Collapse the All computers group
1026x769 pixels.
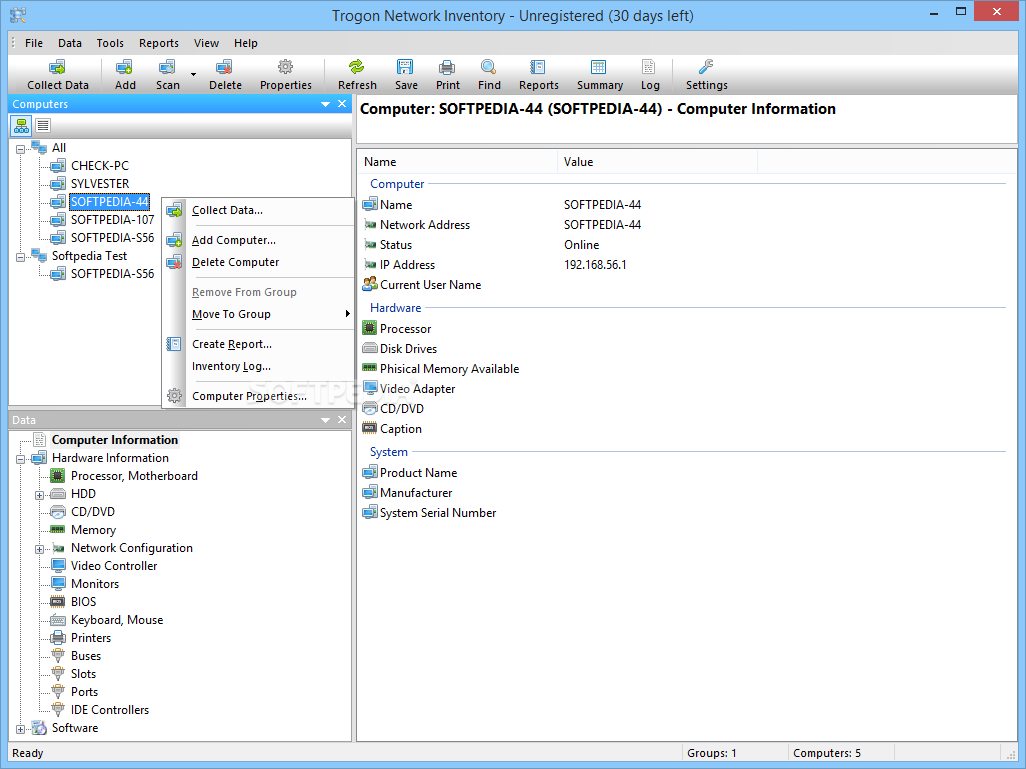tap(21, 150)
